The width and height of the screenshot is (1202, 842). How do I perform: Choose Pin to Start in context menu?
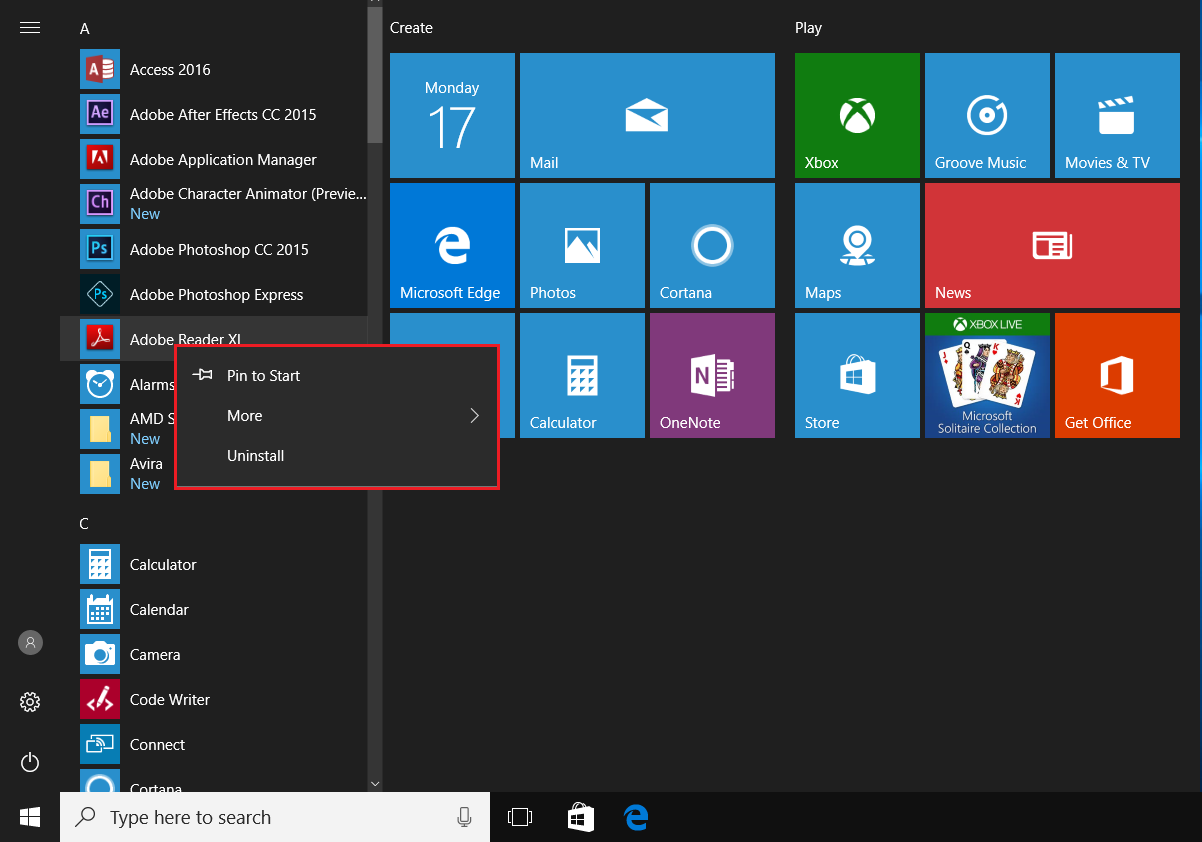[337, 375]
